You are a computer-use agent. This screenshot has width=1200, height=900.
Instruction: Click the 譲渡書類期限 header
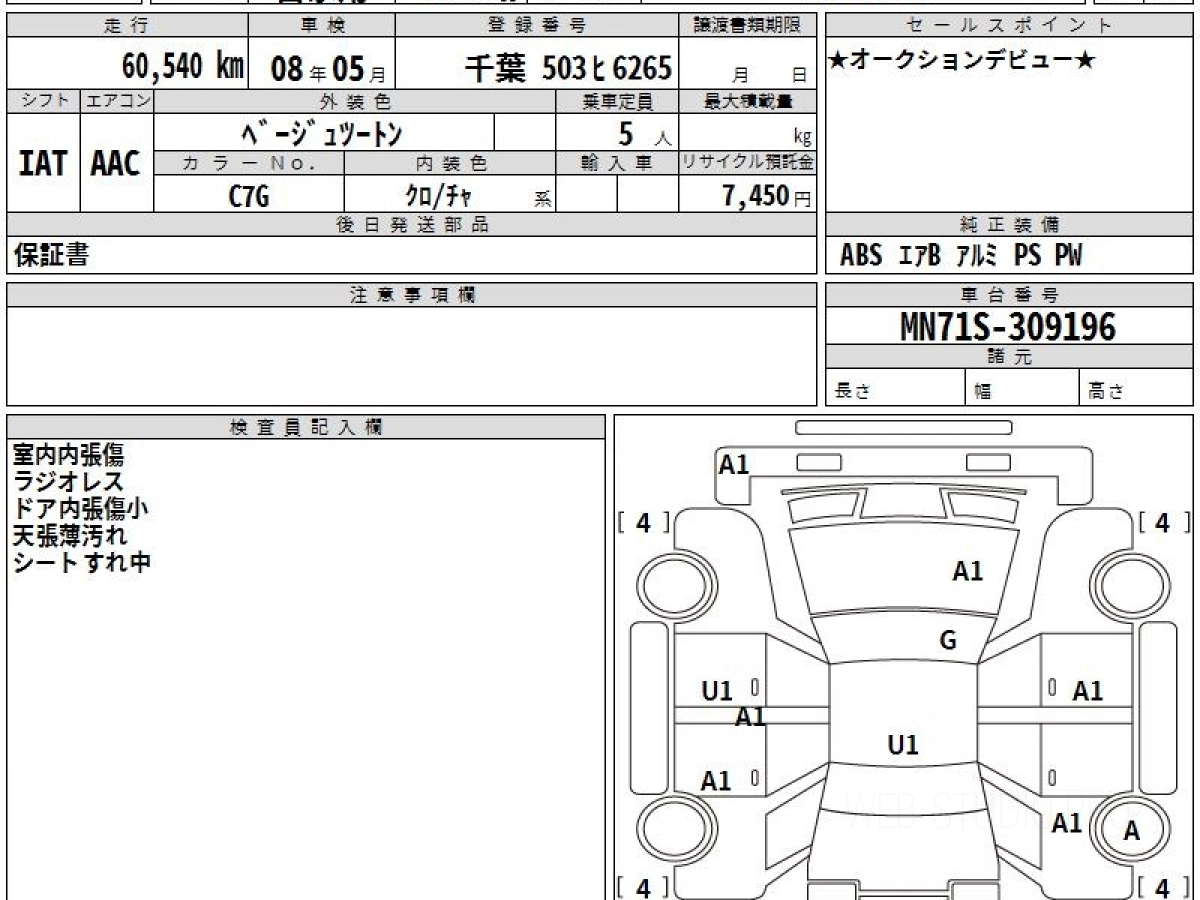coord(748,26)
